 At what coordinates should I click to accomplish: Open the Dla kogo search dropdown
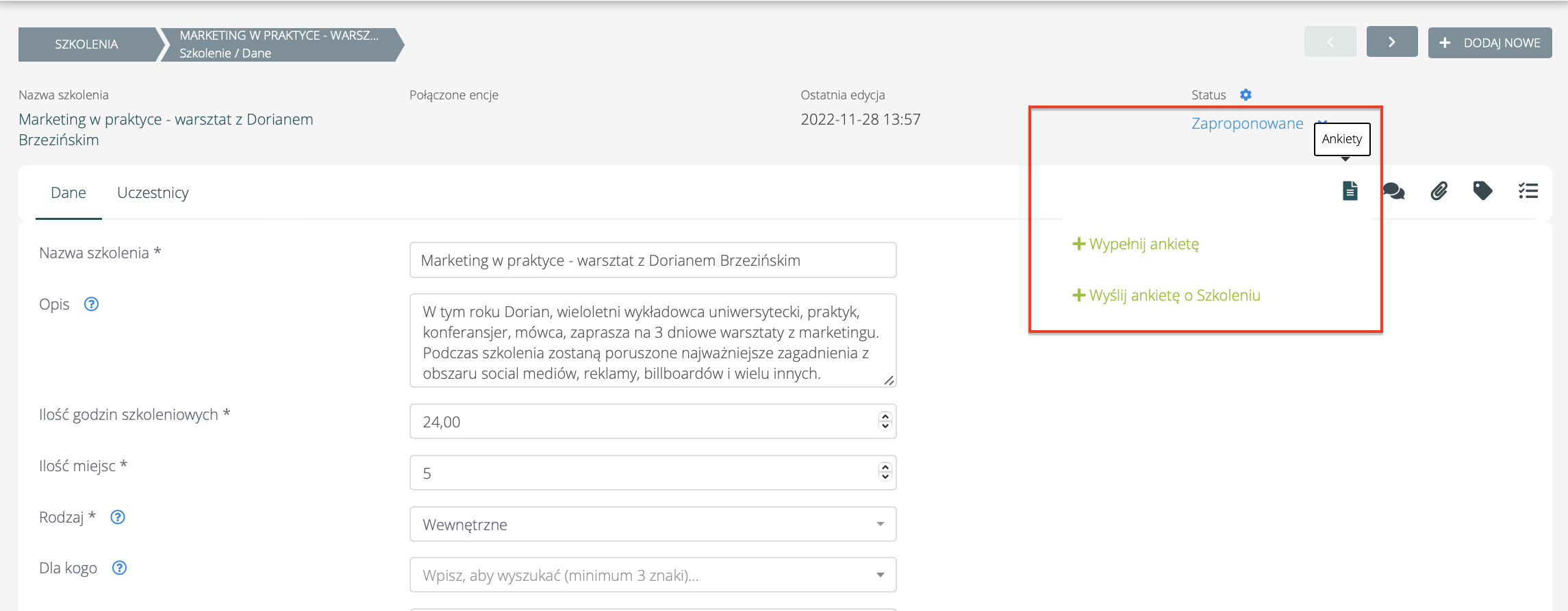pyautogui.click(x=653, y=575)
